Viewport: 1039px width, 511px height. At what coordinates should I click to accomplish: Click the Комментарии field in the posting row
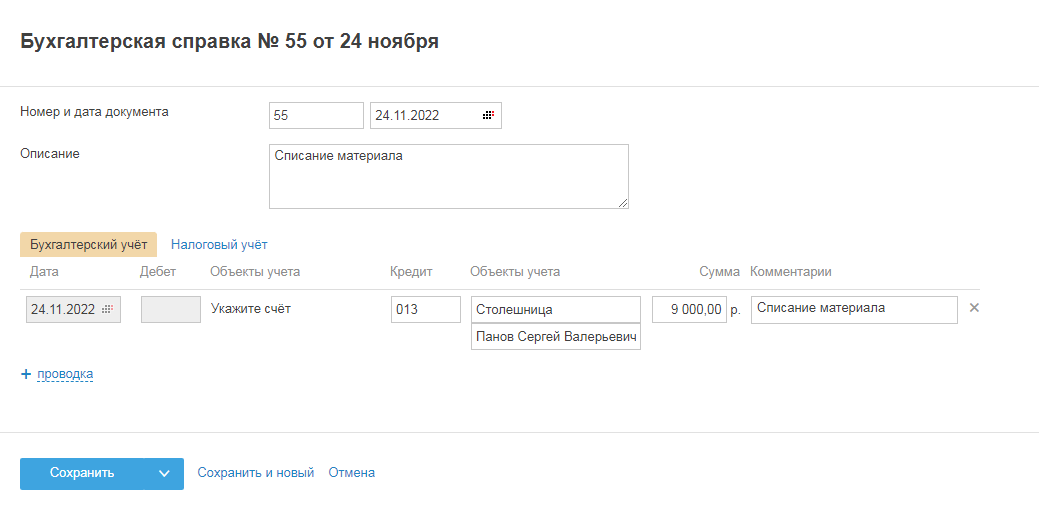[853, 310]
